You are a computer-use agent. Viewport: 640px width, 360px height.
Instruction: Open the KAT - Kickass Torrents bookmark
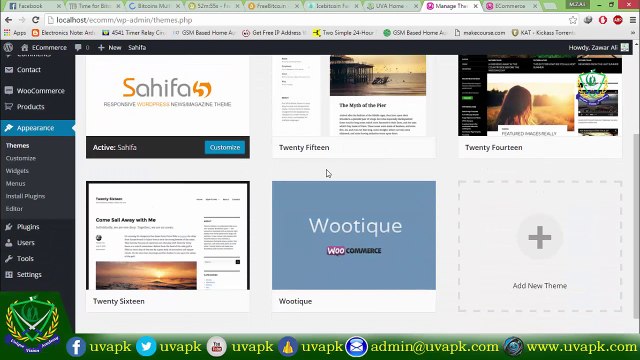pyautogui.click(x=543, y=33)
